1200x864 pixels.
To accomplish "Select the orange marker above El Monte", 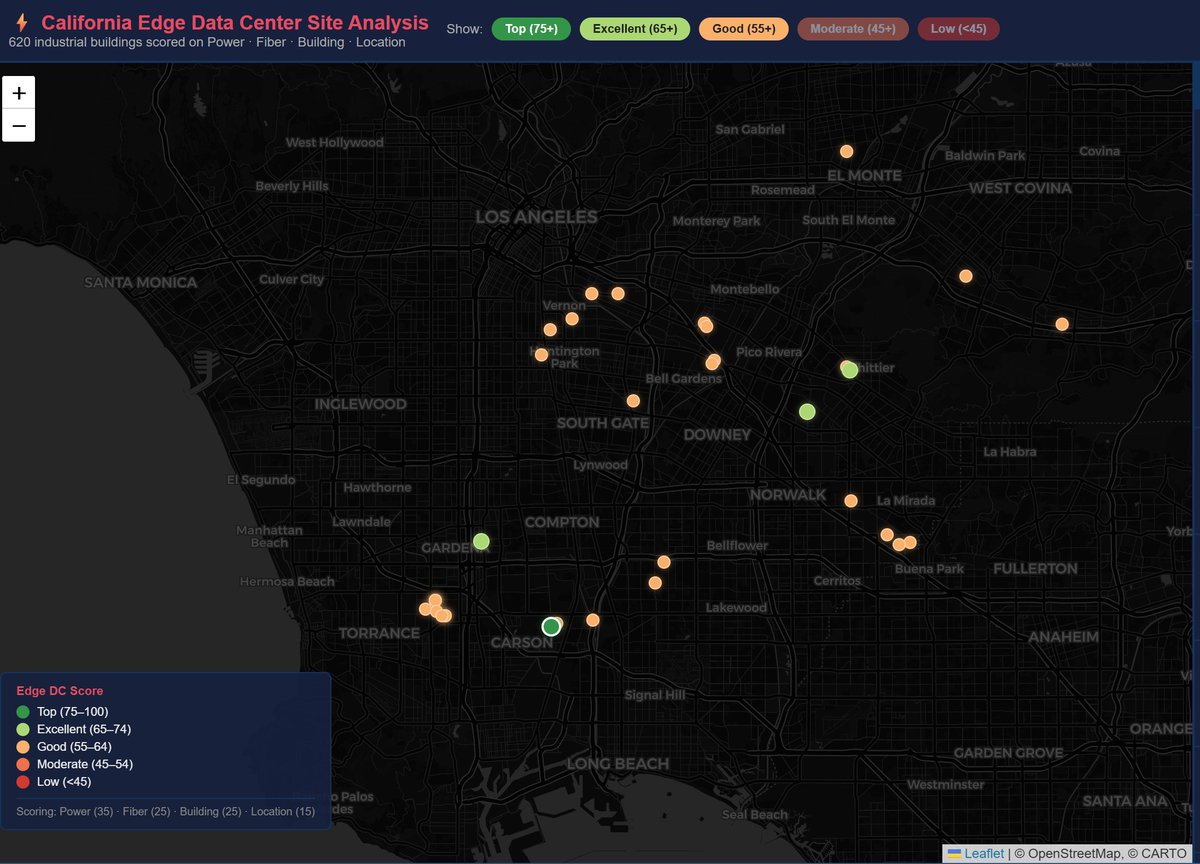I will point(846,151).
